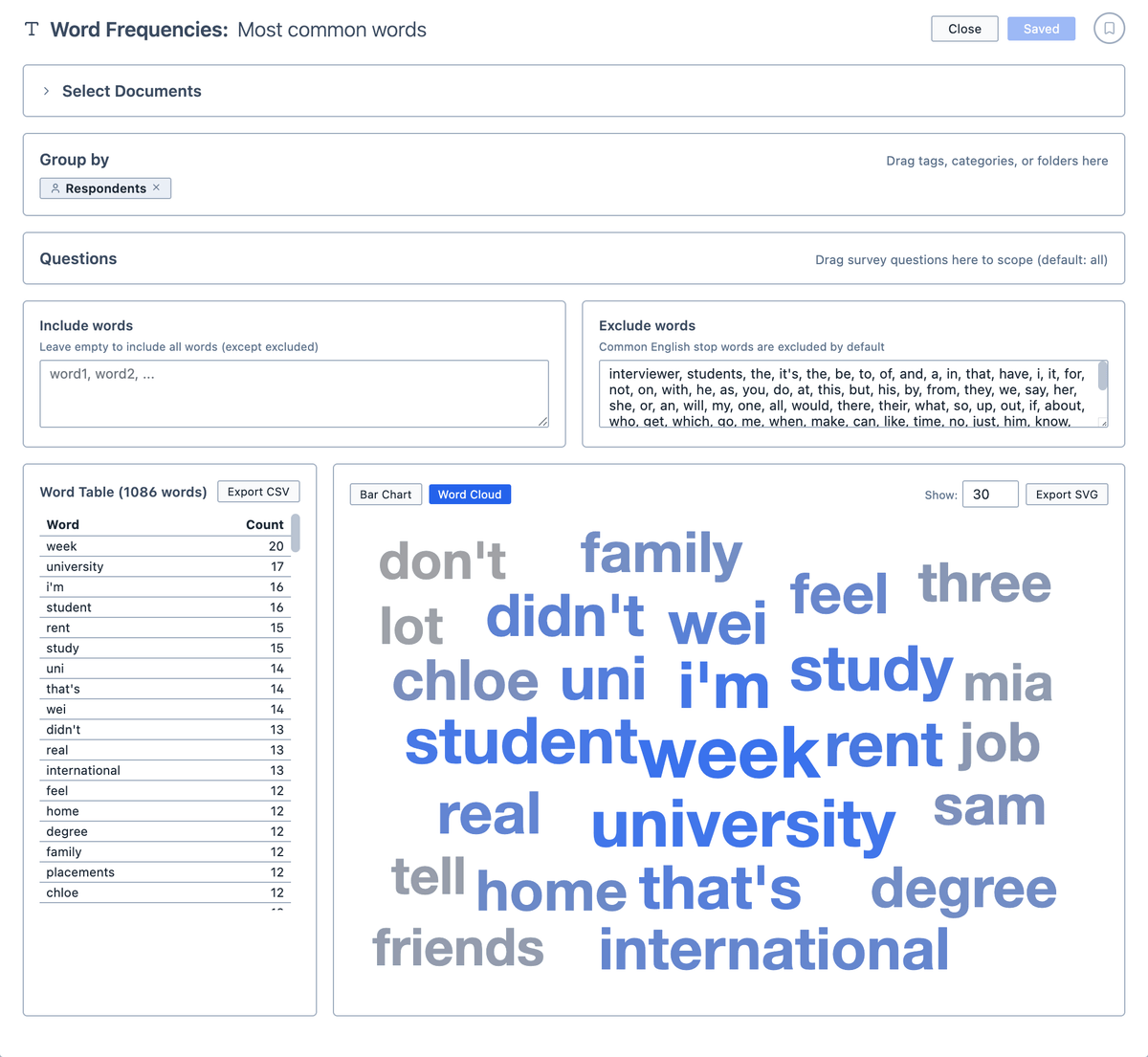Click 'lot' in the word cloud
1148x1057 pixels.
[x=411, y=627]
